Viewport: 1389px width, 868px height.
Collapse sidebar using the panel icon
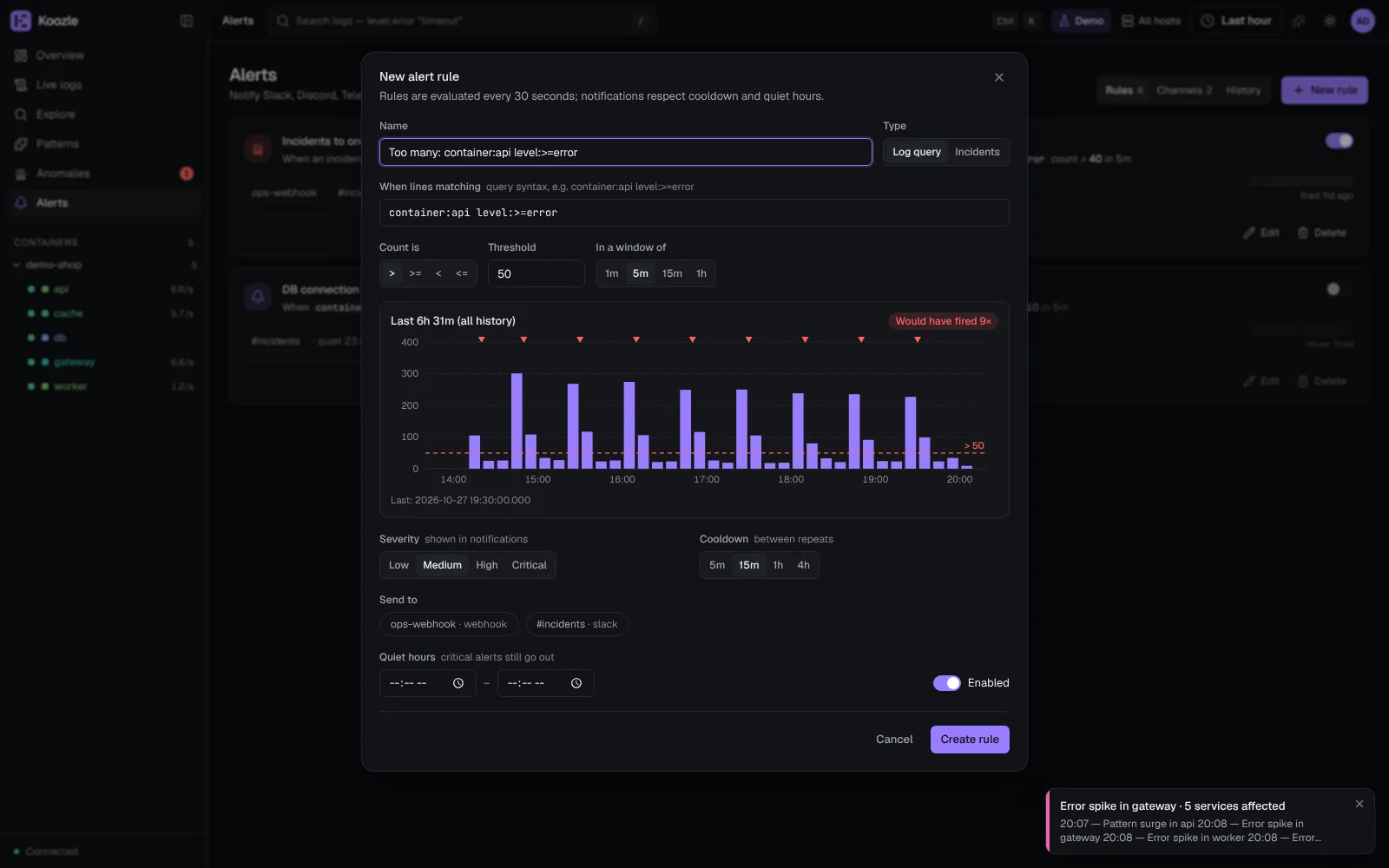coord(187,21)
